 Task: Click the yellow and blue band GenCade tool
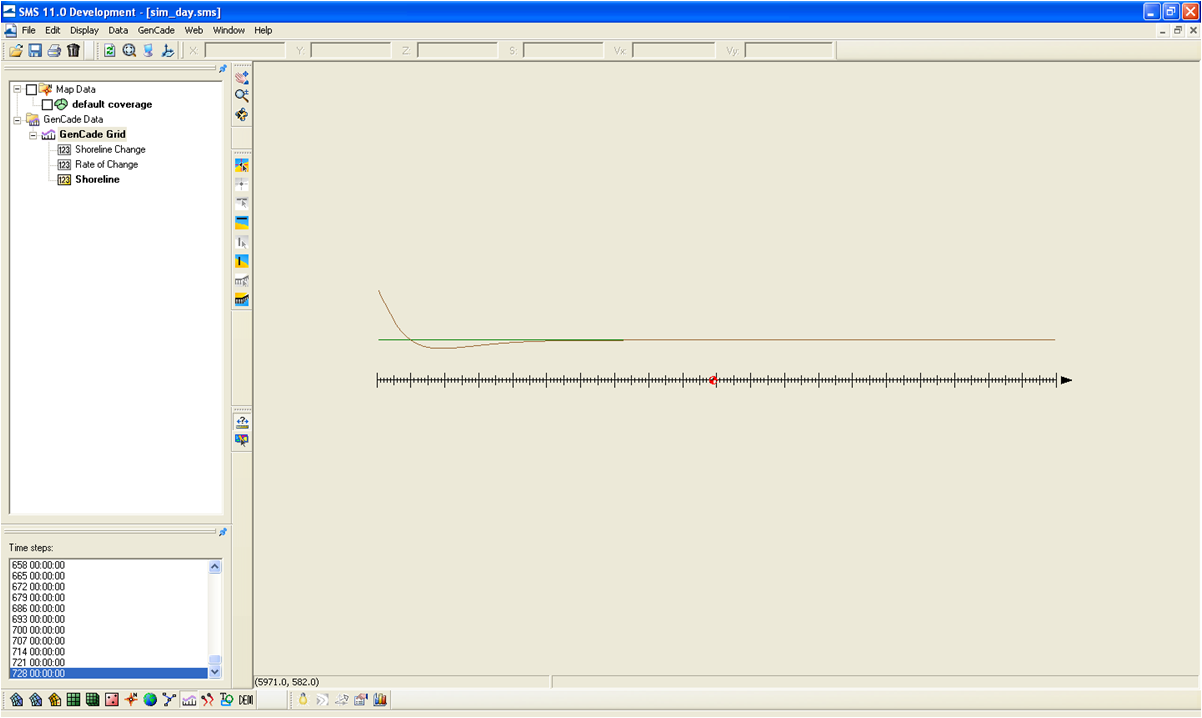[x=241, y=222]
